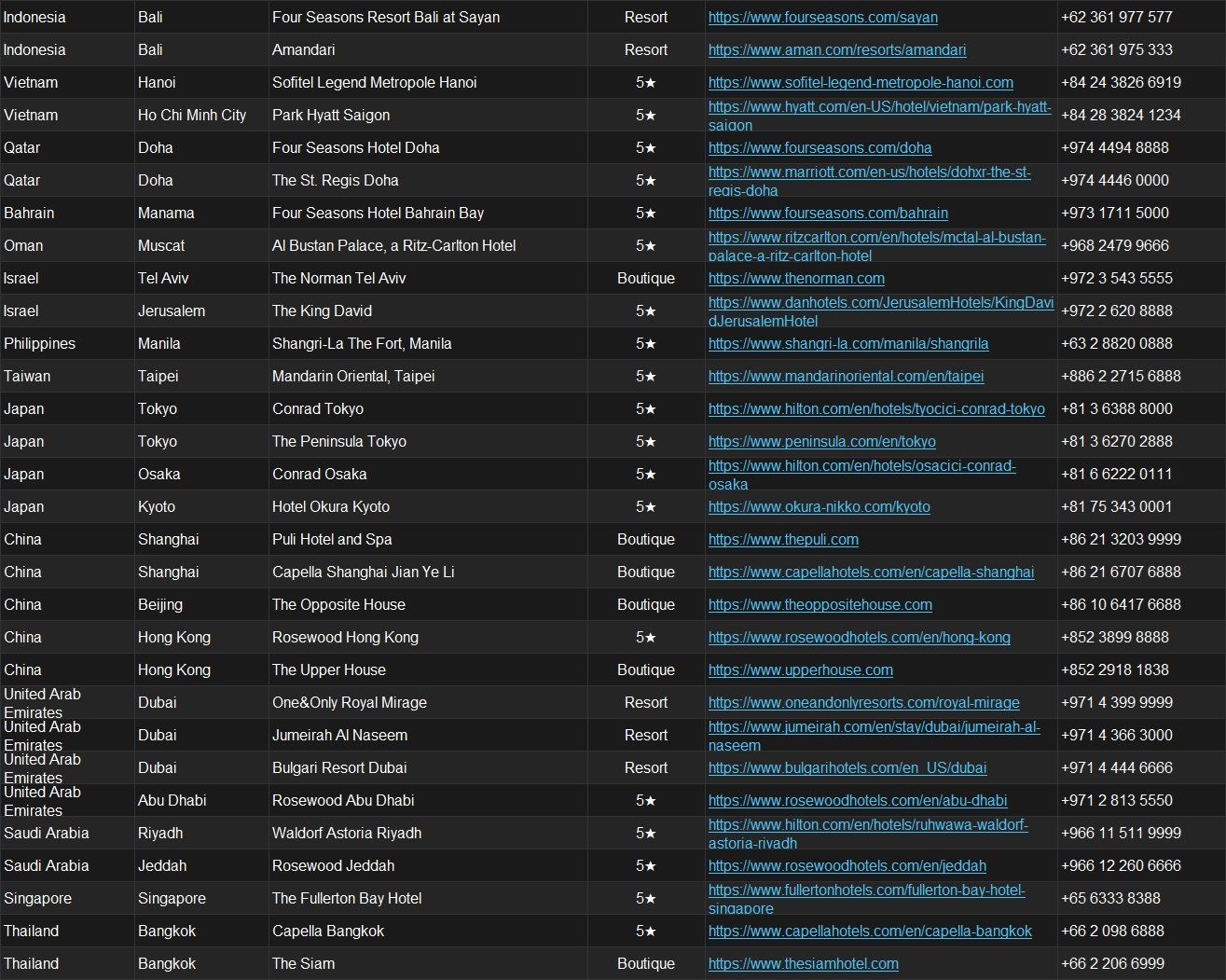
Task: Visit the thenorman.com link
Action: coord(796,279)
